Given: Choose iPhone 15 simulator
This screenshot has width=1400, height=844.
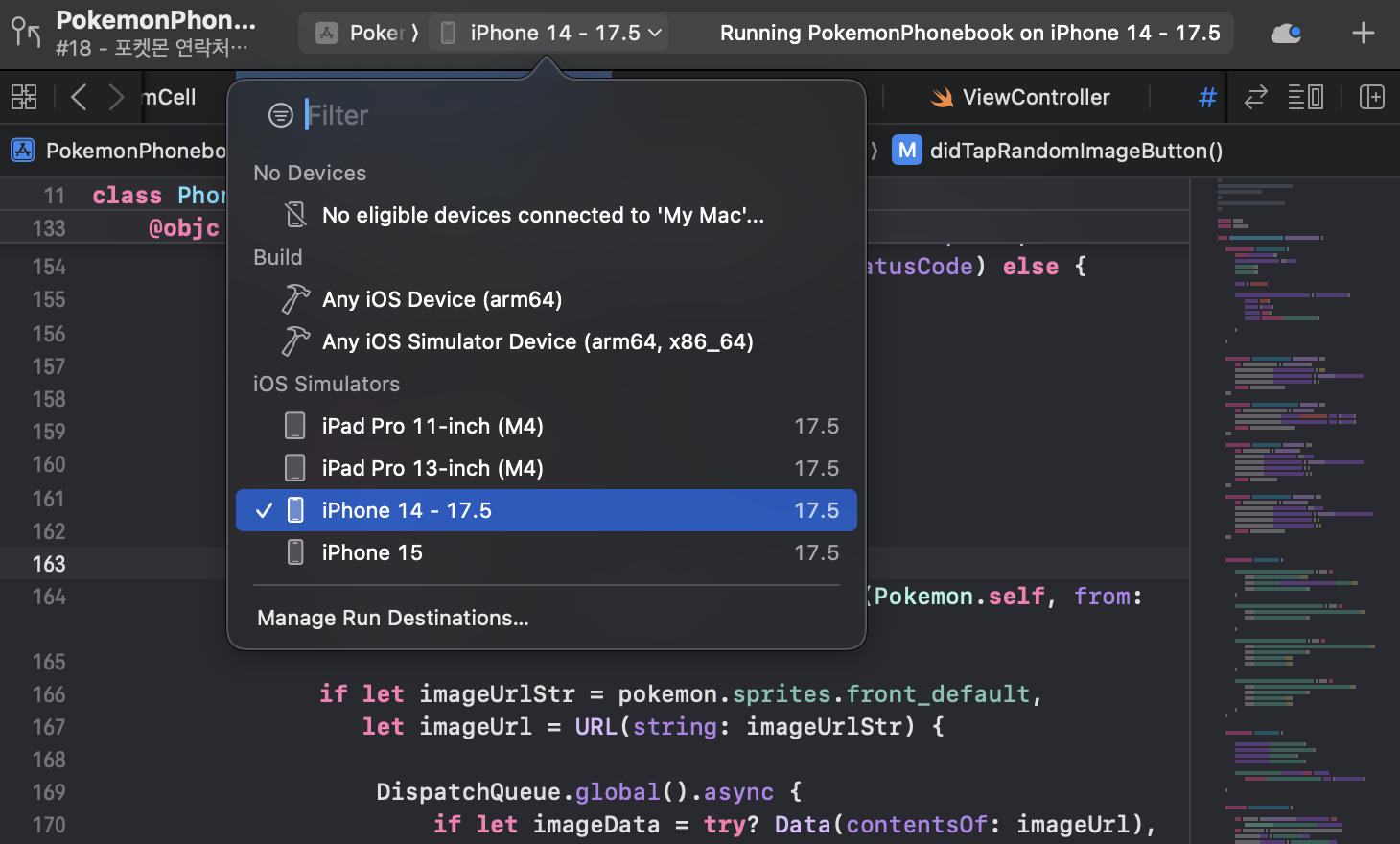Looking at the screenshot, I should [547, 552].
